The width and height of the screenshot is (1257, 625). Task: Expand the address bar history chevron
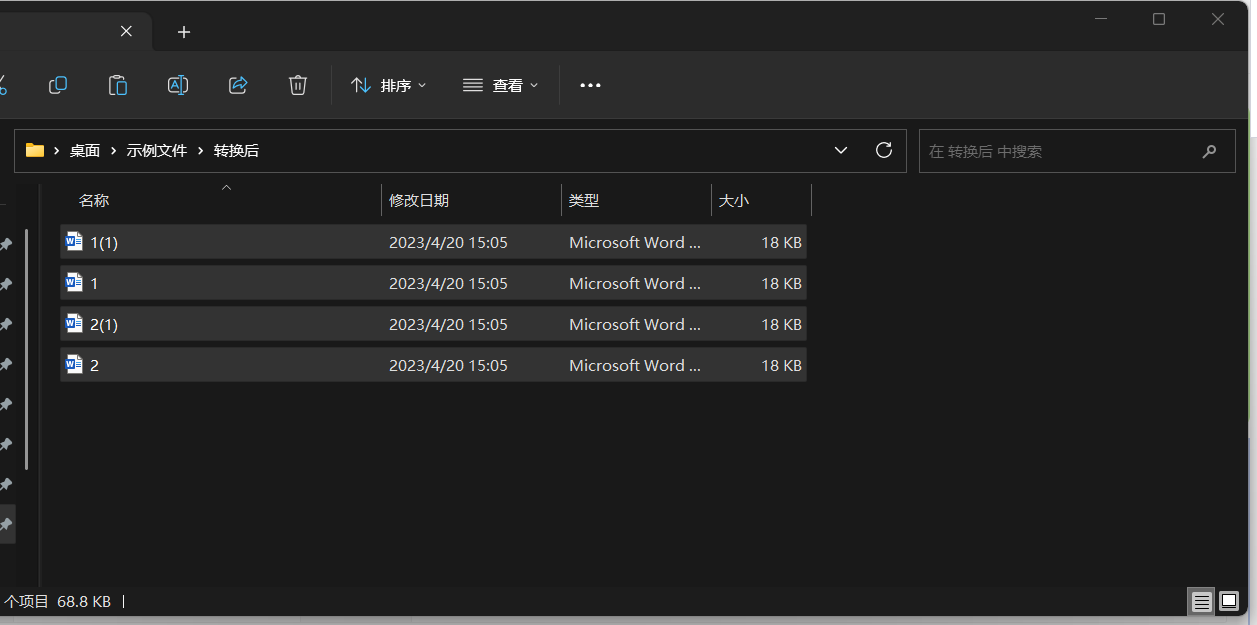point(841,151)
